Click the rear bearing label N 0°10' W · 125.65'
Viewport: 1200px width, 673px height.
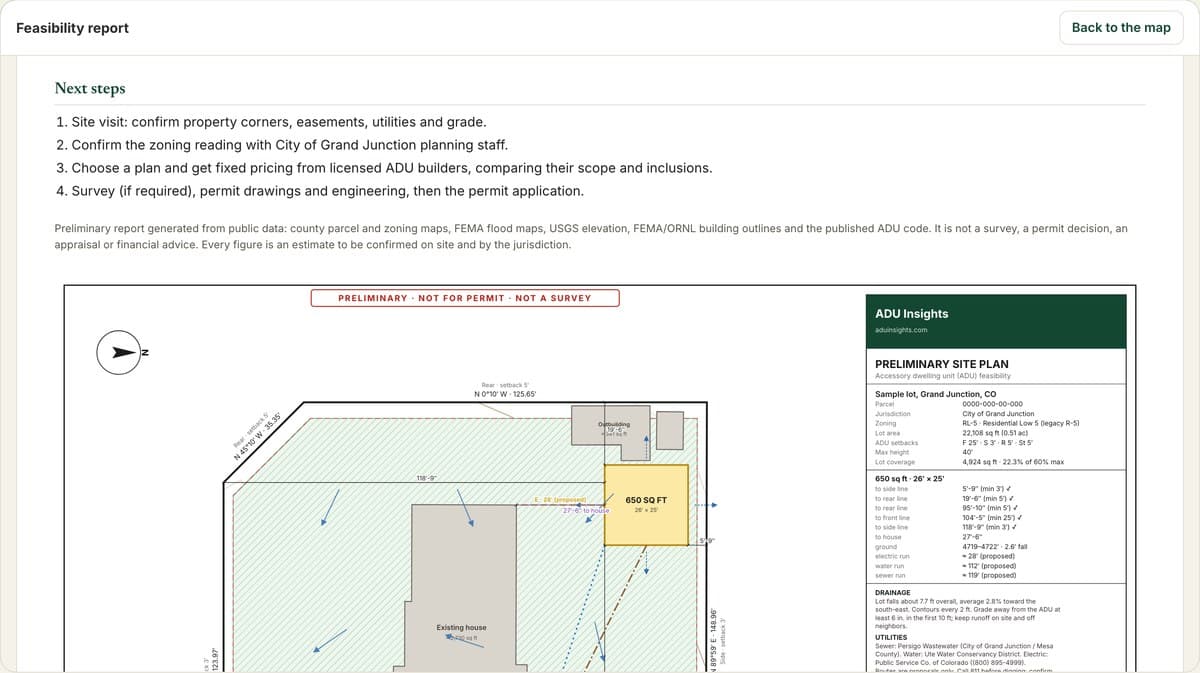504,394
